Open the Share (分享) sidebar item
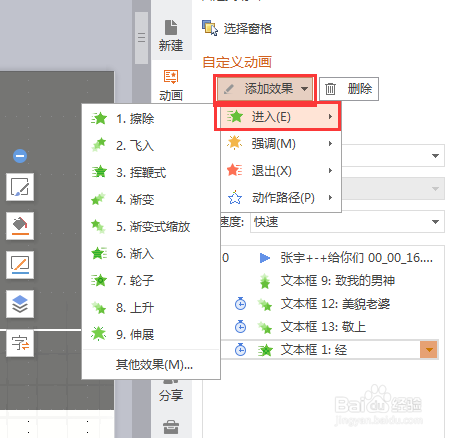Image resolution: width=452 pixels, height=438 pixels. [171, 395]
